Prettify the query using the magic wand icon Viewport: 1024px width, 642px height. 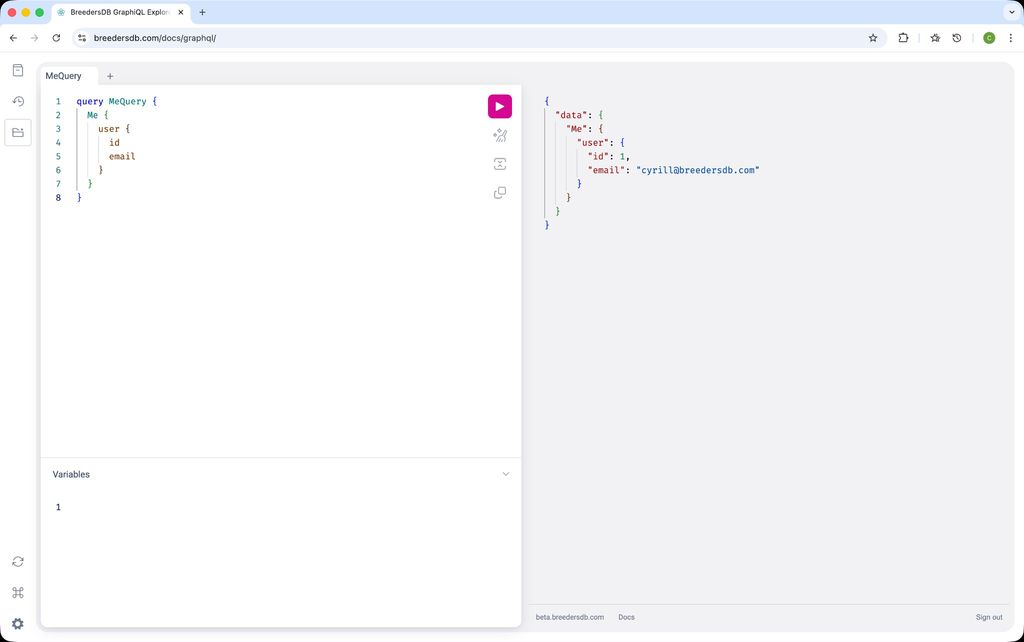500,135
